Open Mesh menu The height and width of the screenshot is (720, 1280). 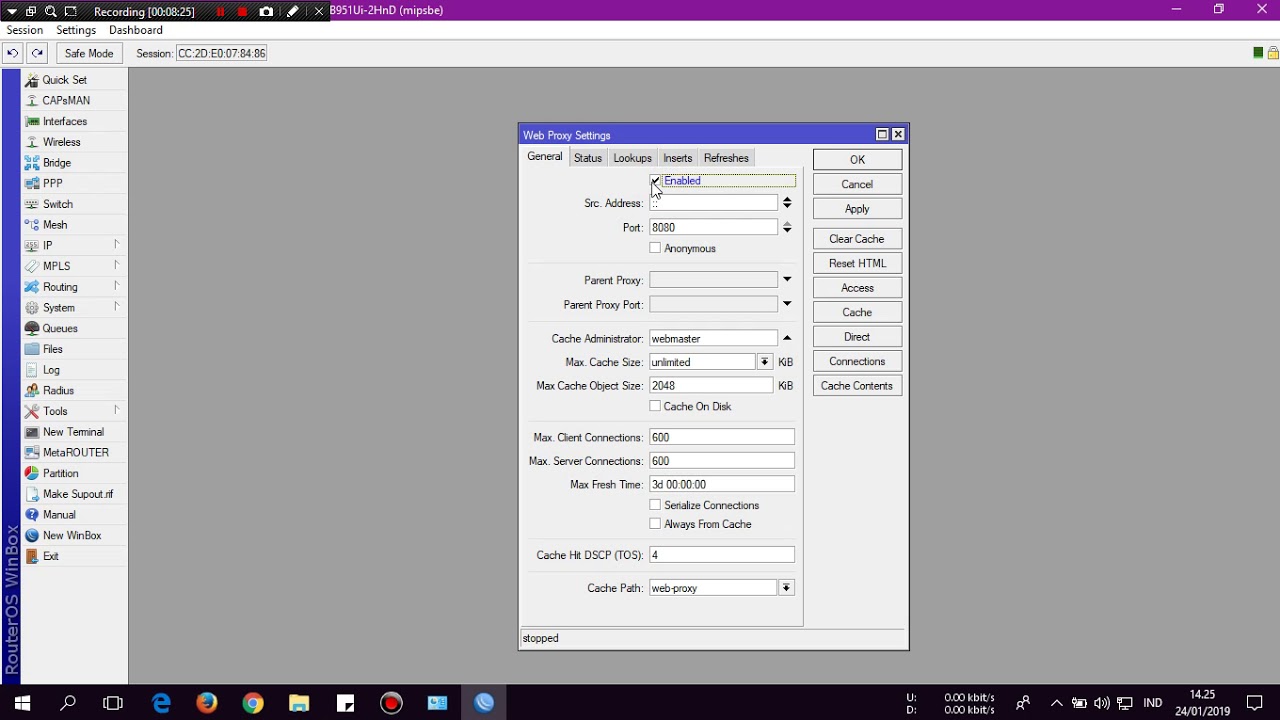point(55,225)
